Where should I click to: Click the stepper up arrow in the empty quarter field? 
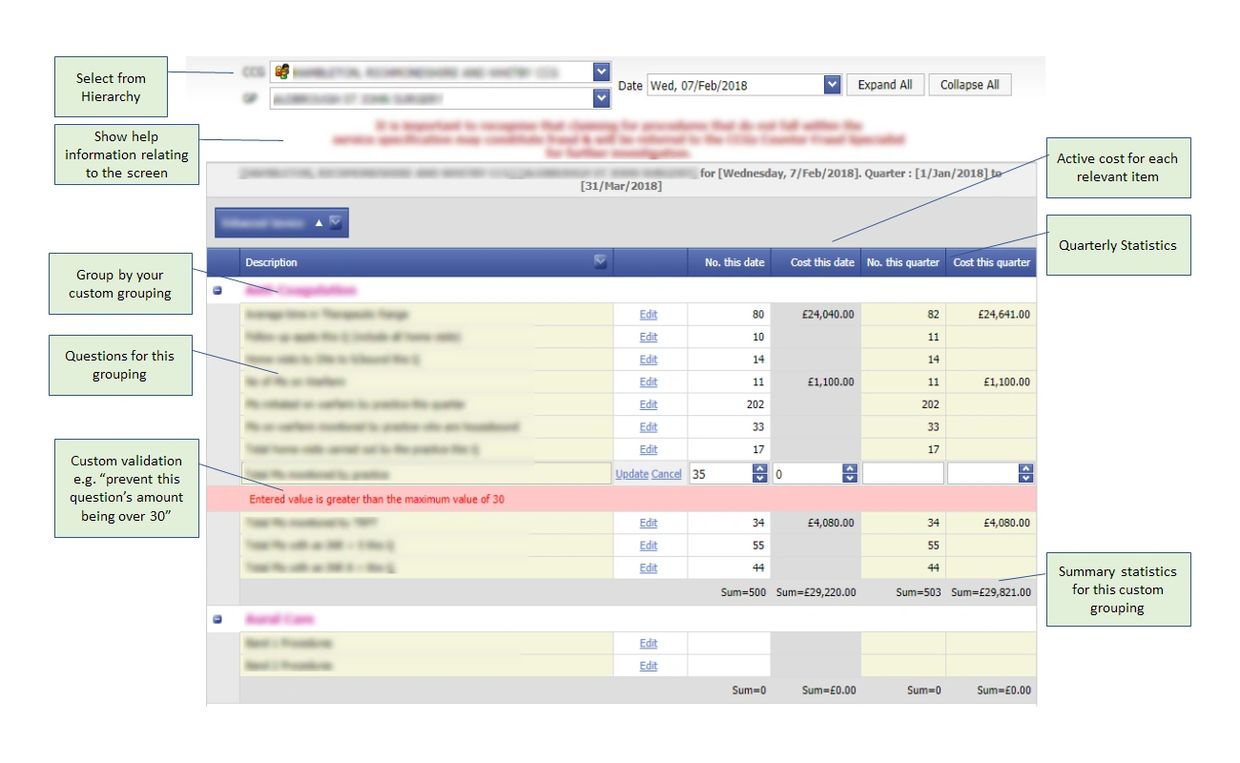[x=1027, y=469]
